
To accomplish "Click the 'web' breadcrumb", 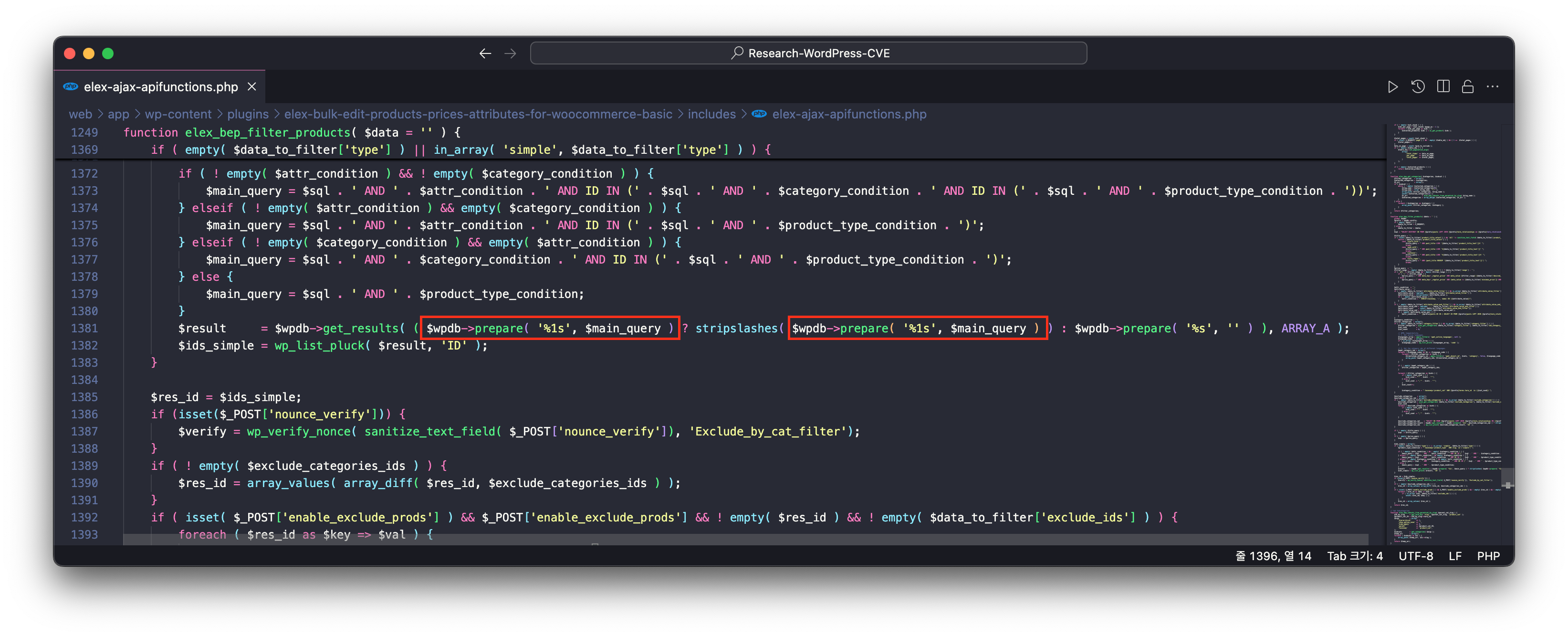I will (80, 114).
